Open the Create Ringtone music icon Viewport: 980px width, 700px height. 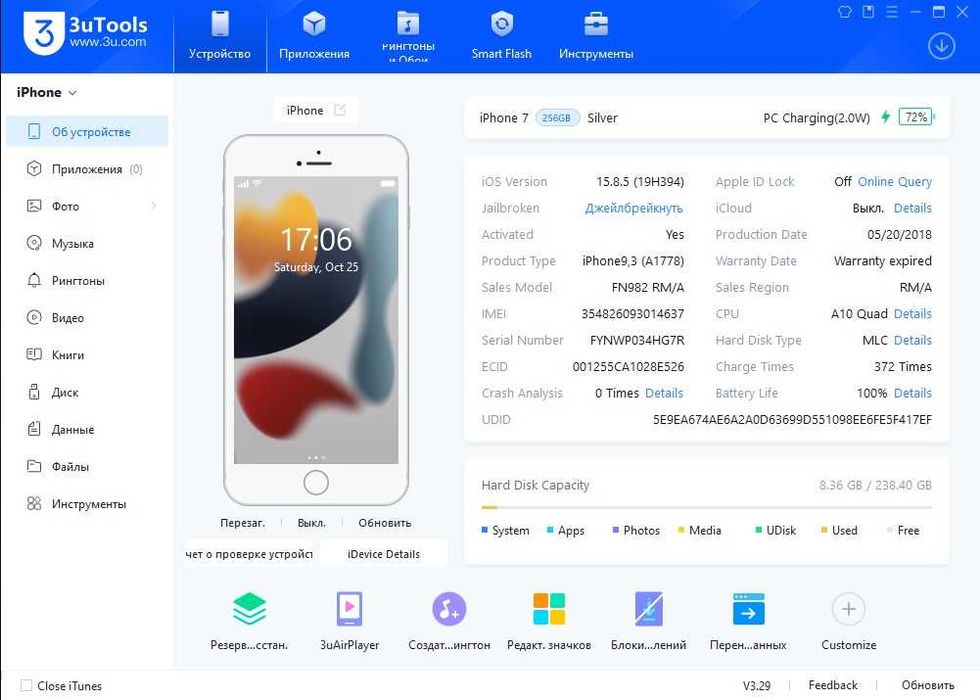tap(449, 609)
